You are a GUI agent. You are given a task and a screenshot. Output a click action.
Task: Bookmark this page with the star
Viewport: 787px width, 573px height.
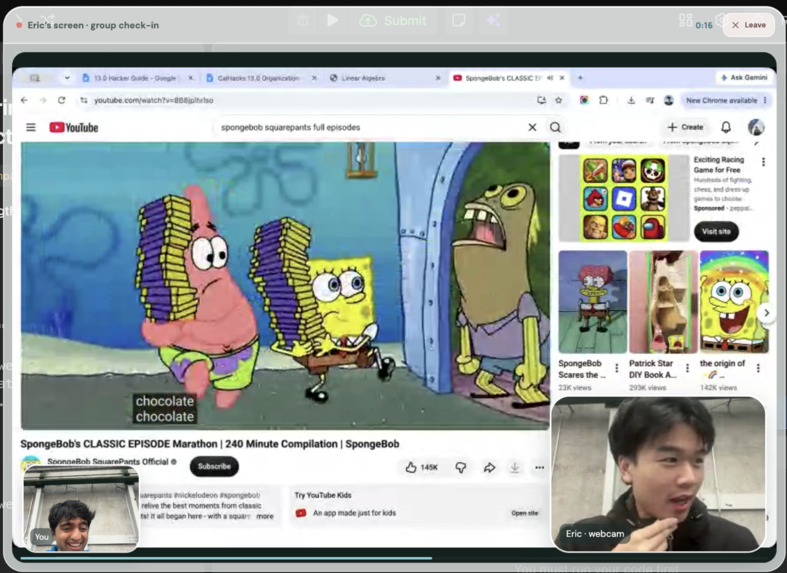[x=558, y=100]
